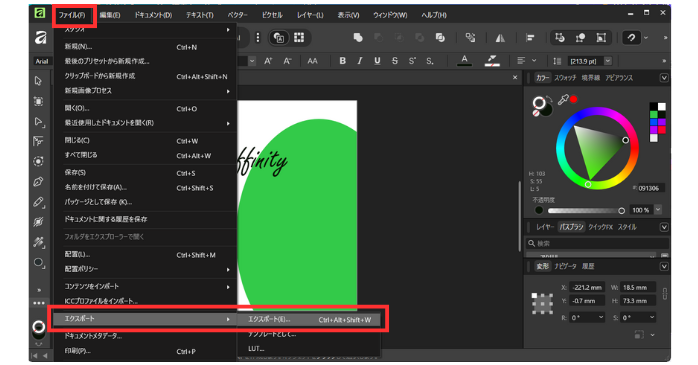
Task: Choose 名前を付けて保存(A)...
Action: [x=145, y=188]
